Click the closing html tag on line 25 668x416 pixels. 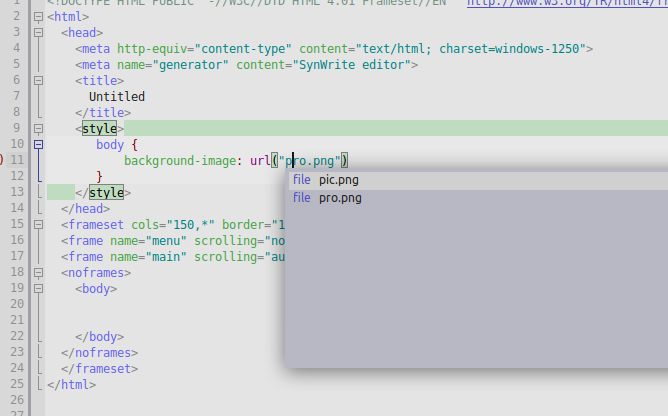click(72, 385)
